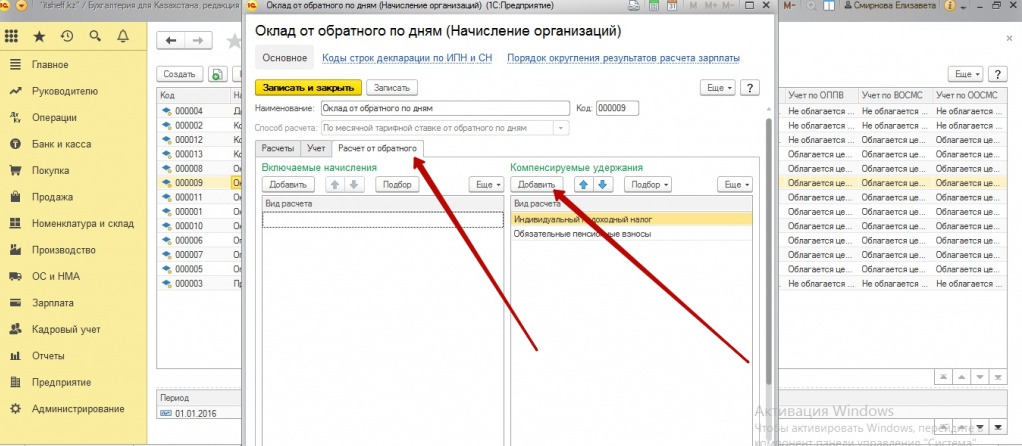Open Favorites star in top panel
This screenshot has height=446, width=1022.
coord(39,37)
